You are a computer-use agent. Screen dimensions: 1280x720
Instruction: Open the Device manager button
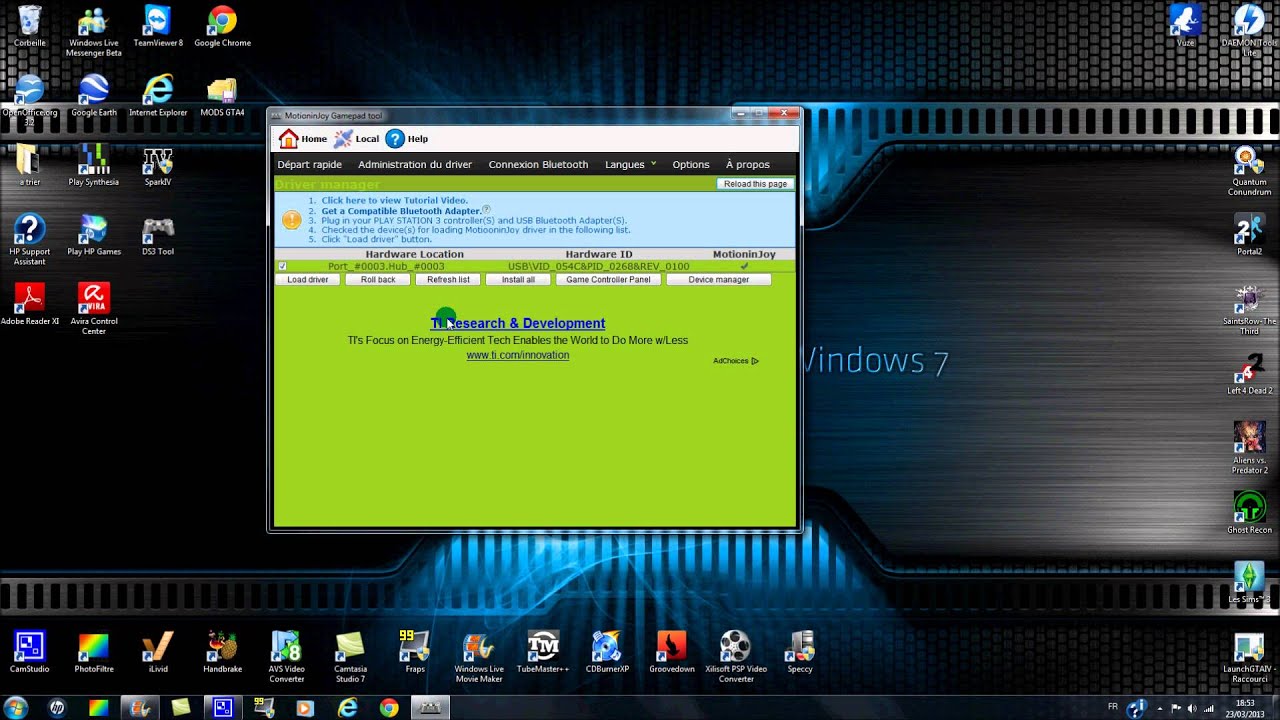coord(718,280)
